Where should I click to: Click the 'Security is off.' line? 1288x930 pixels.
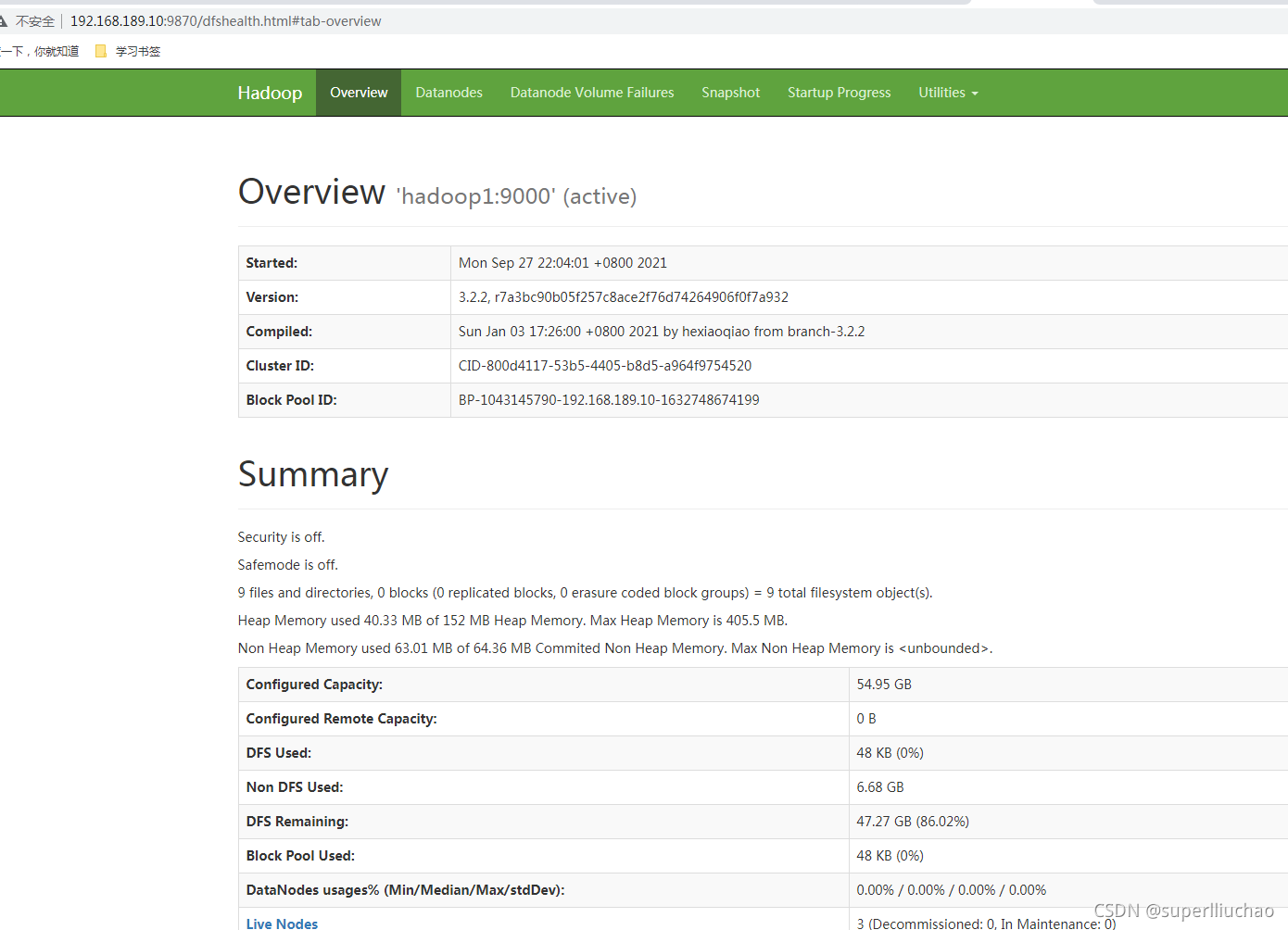click(282, 537)
